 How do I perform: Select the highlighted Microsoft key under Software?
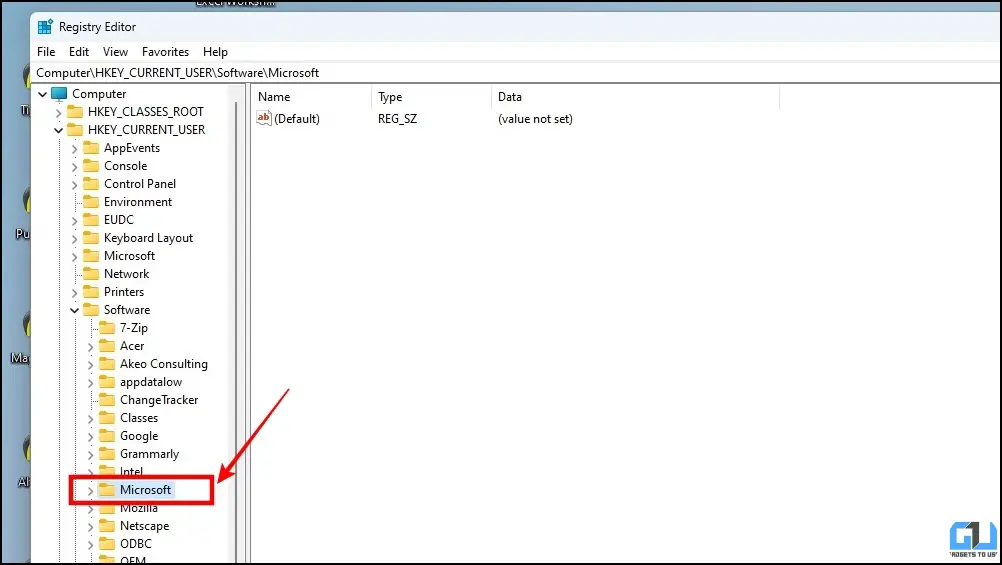click(x=145, y=490)
